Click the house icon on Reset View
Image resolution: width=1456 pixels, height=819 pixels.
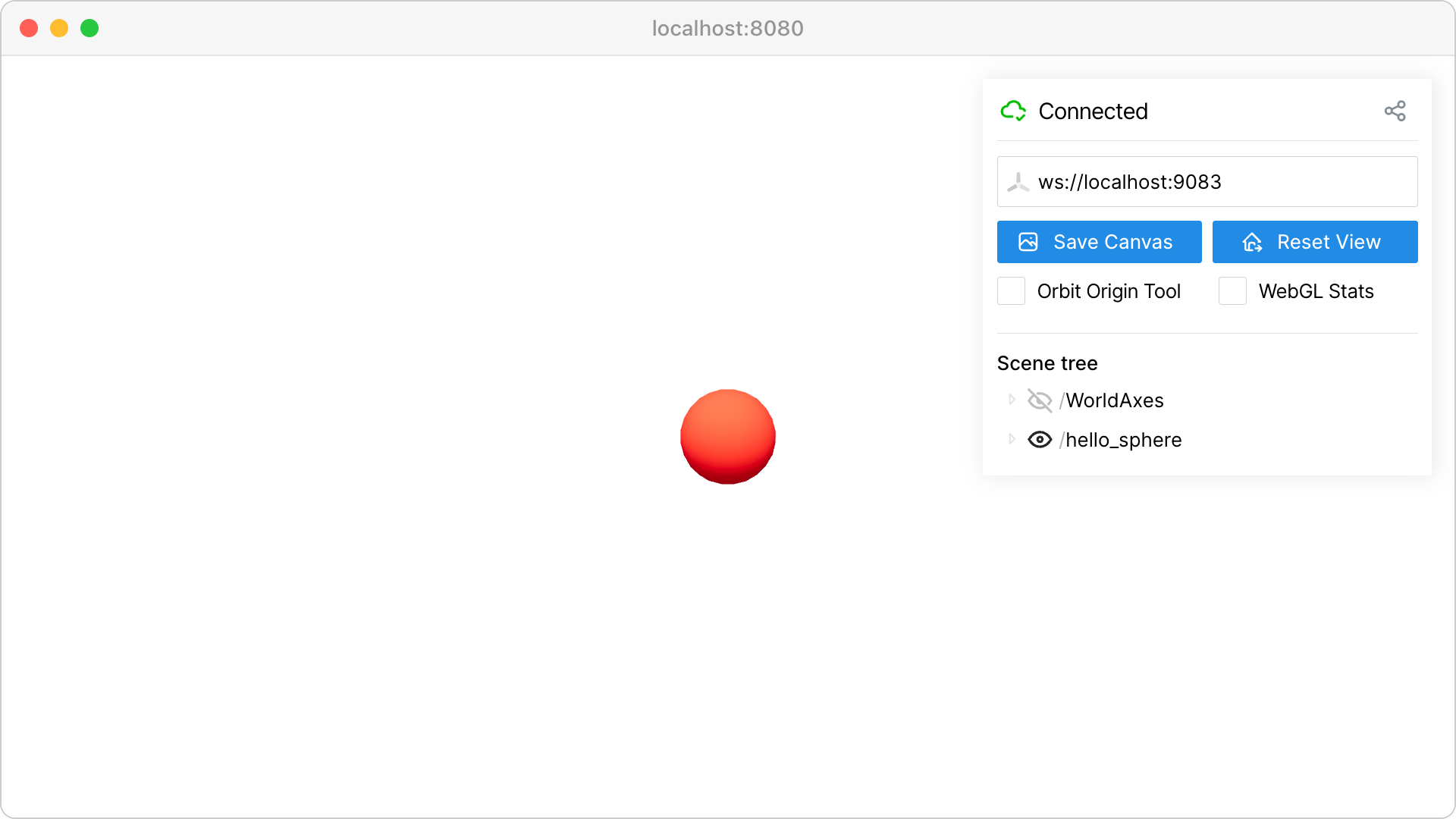(1252, 242)
